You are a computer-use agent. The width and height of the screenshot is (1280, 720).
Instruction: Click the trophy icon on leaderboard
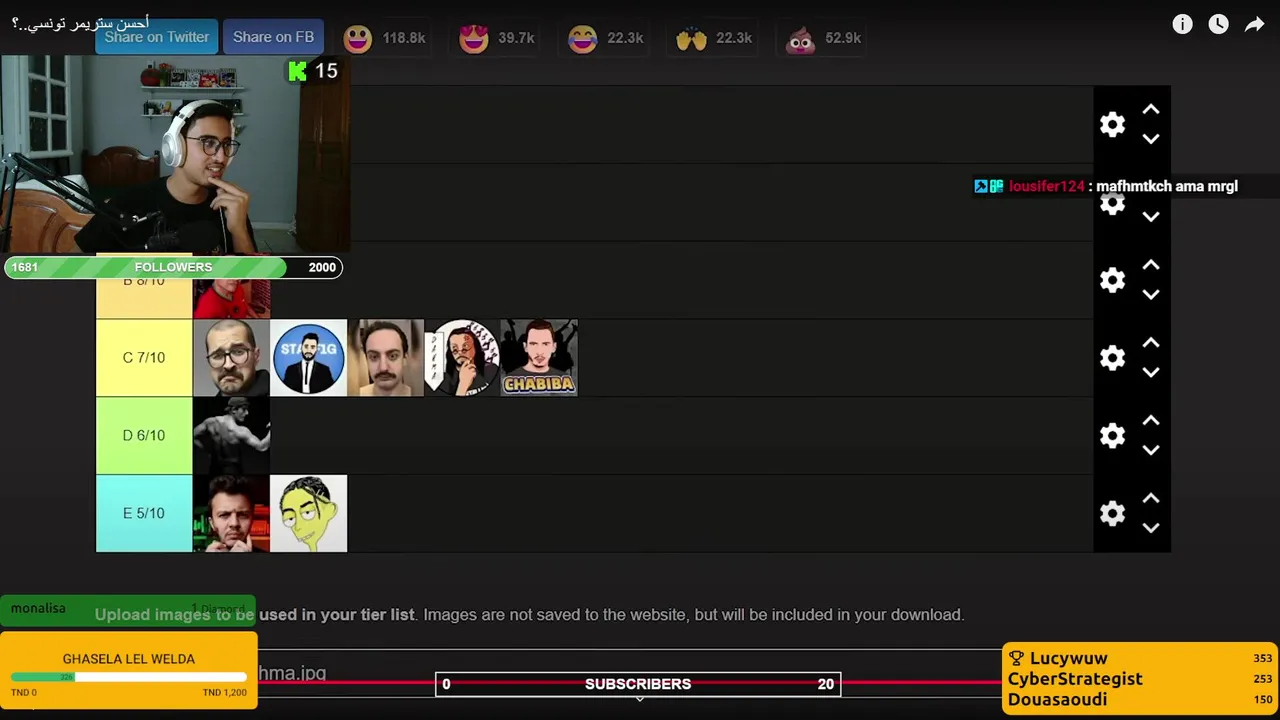click(x=1016, y=658)
